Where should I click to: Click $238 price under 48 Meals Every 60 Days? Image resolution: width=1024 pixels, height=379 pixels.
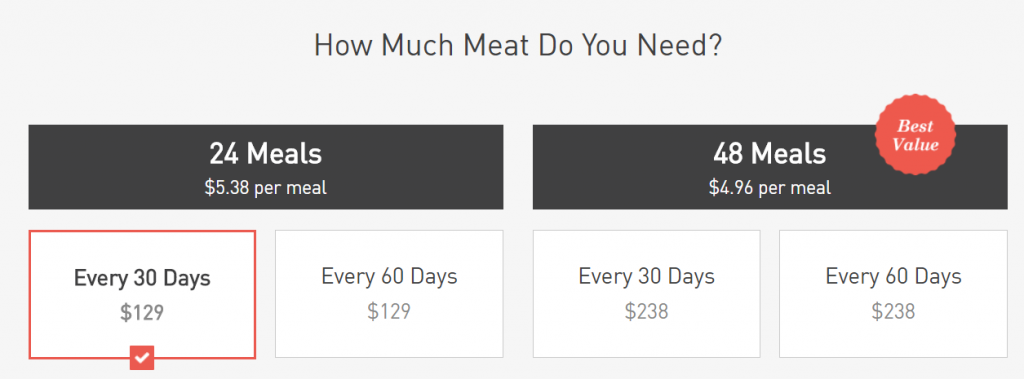click(893, 311)
